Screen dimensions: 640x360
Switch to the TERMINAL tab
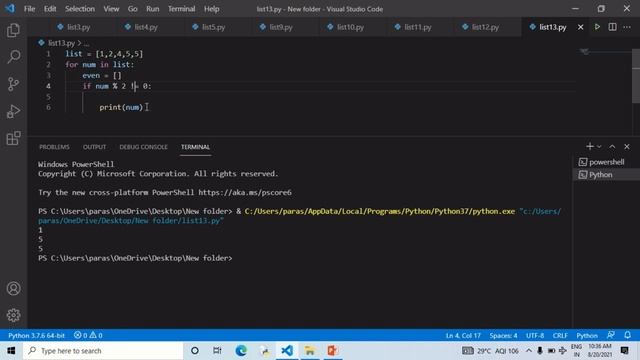[x=195, y=147]
